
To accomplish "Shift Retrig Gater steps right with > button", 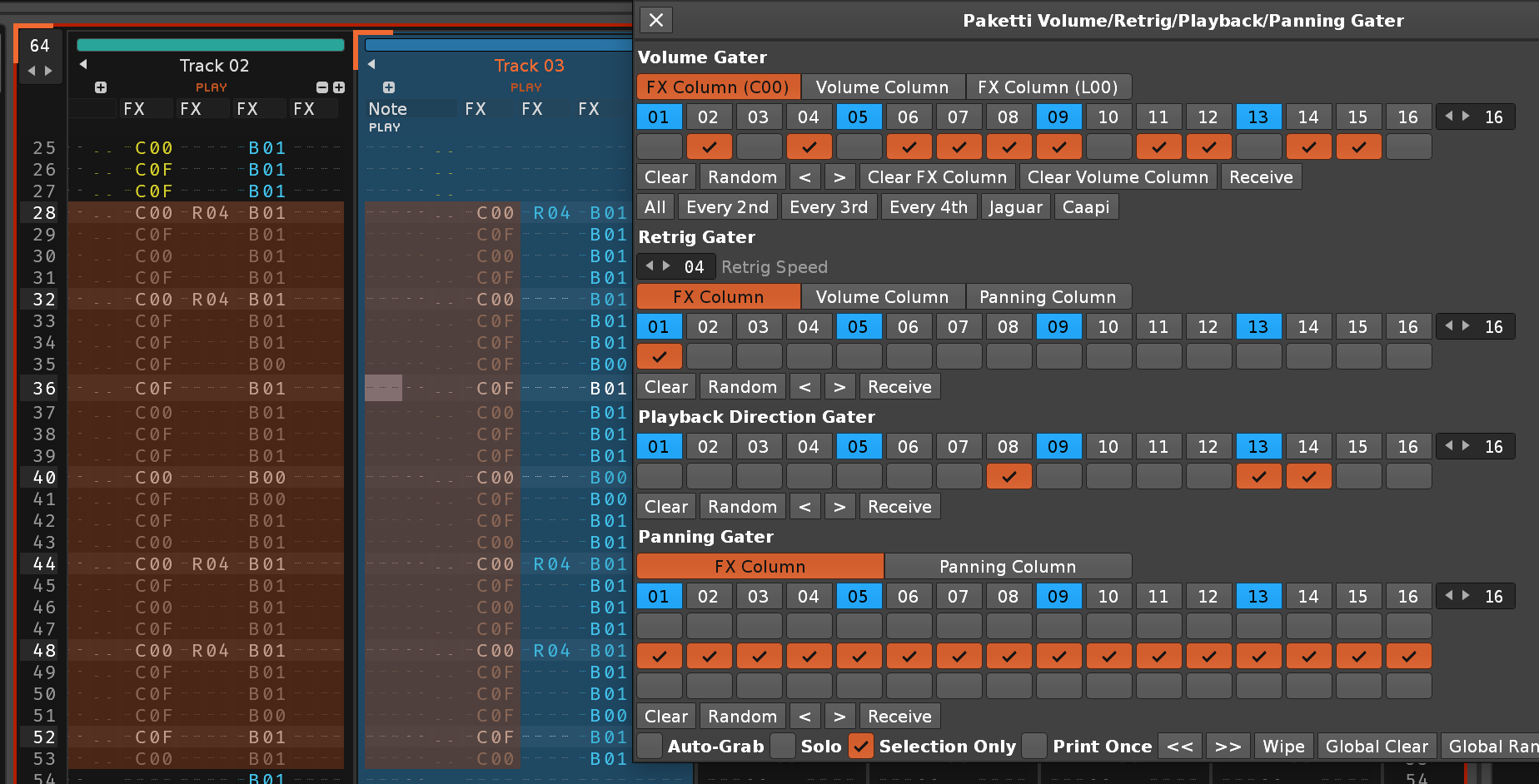I will [839, 387].
